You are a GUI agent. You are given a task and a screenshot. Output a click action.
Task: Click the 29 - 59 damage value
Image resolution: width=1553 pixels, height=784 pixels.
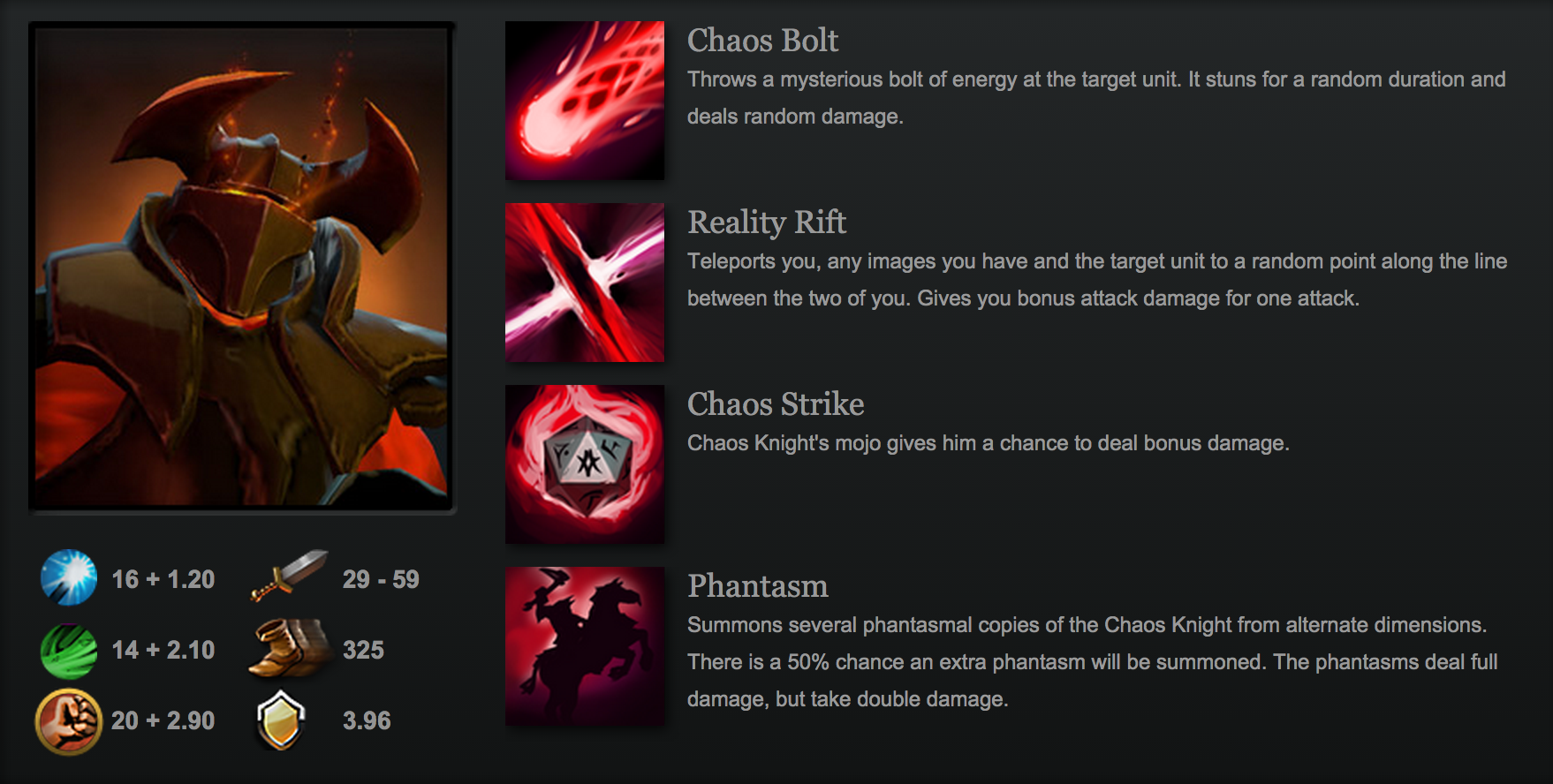pyautogui.click(x=381, y=579)
